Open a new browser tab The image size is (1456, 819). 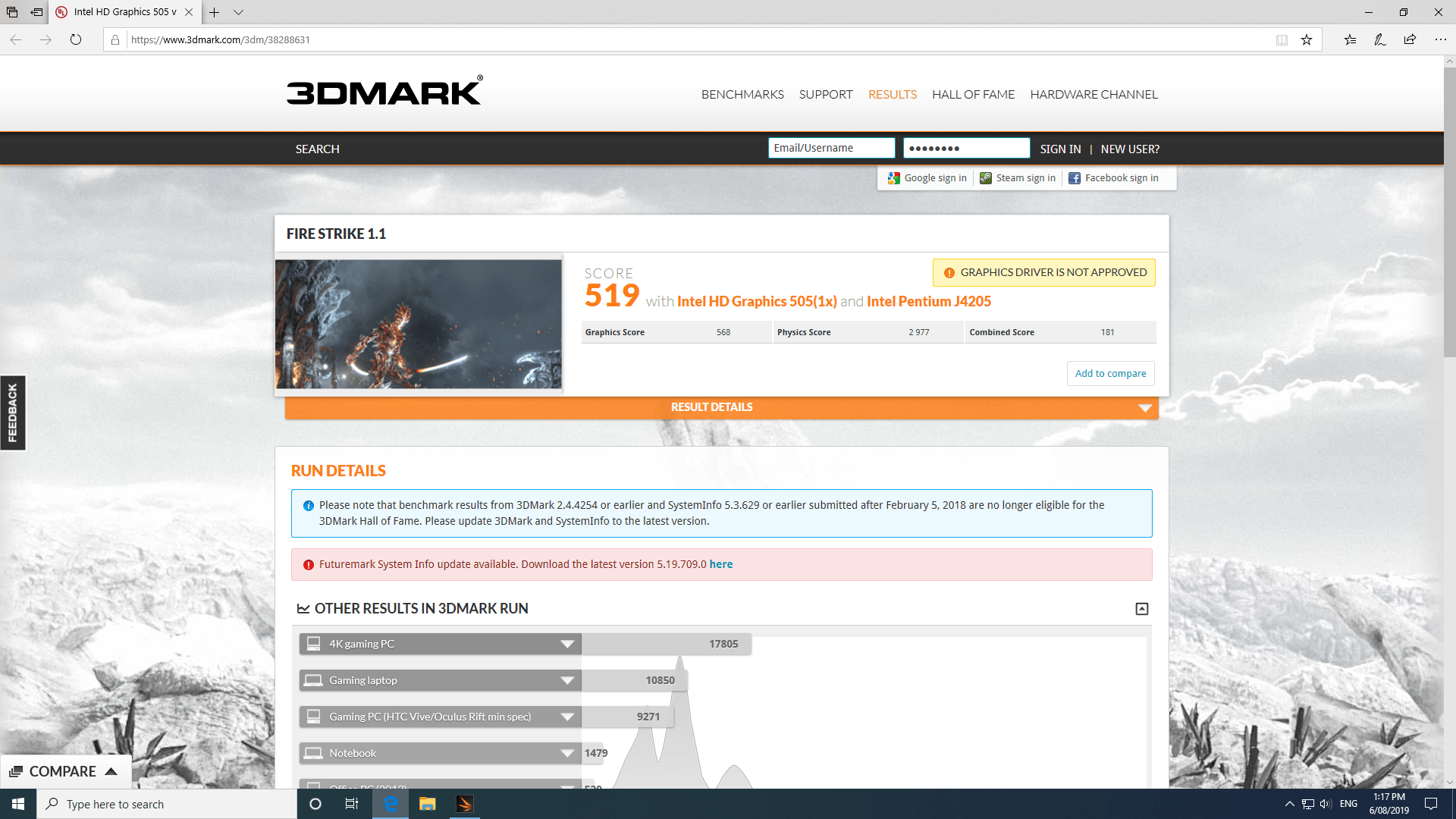215,12
